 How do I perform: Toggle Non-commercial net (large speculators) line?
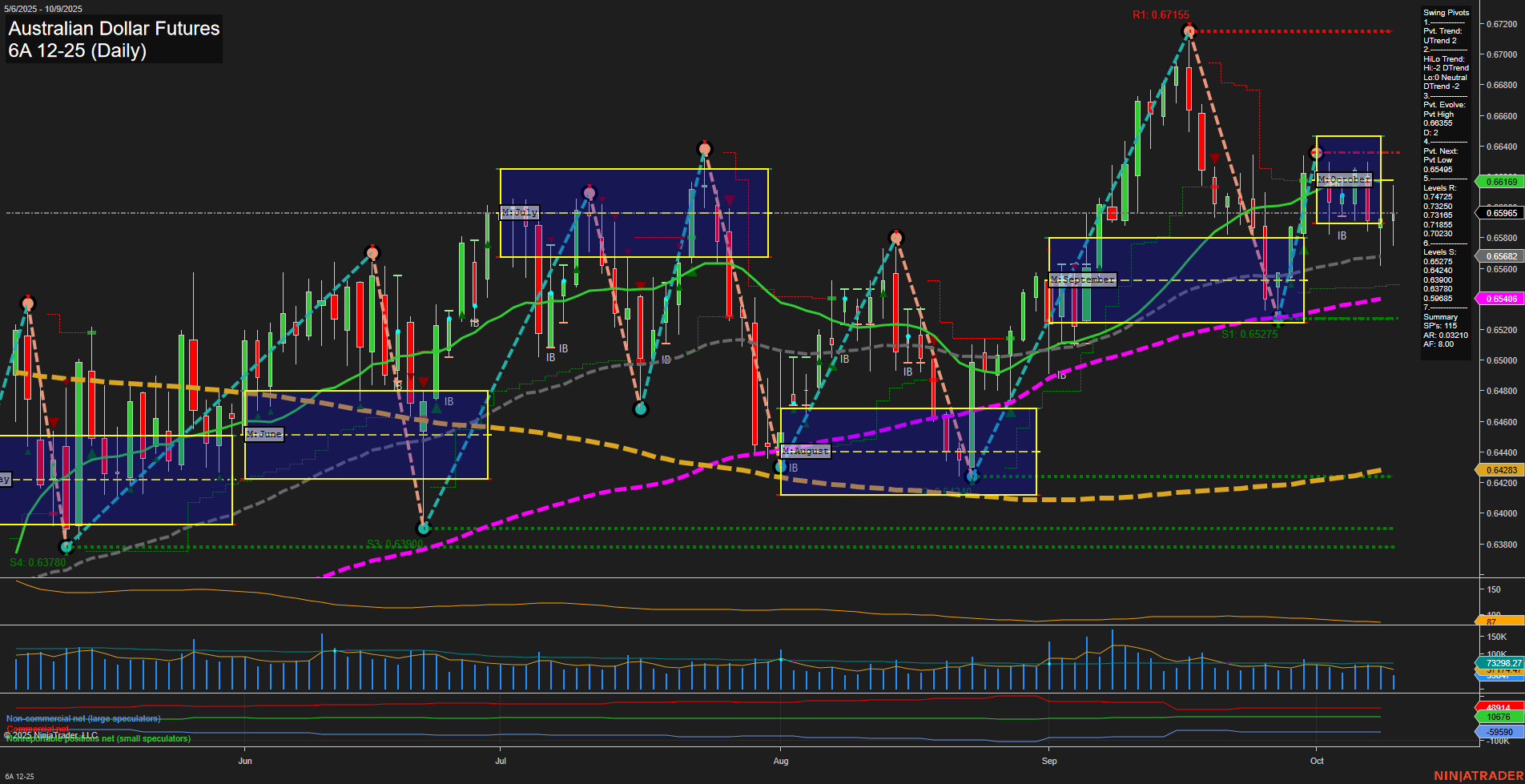(x=82, y=718)
